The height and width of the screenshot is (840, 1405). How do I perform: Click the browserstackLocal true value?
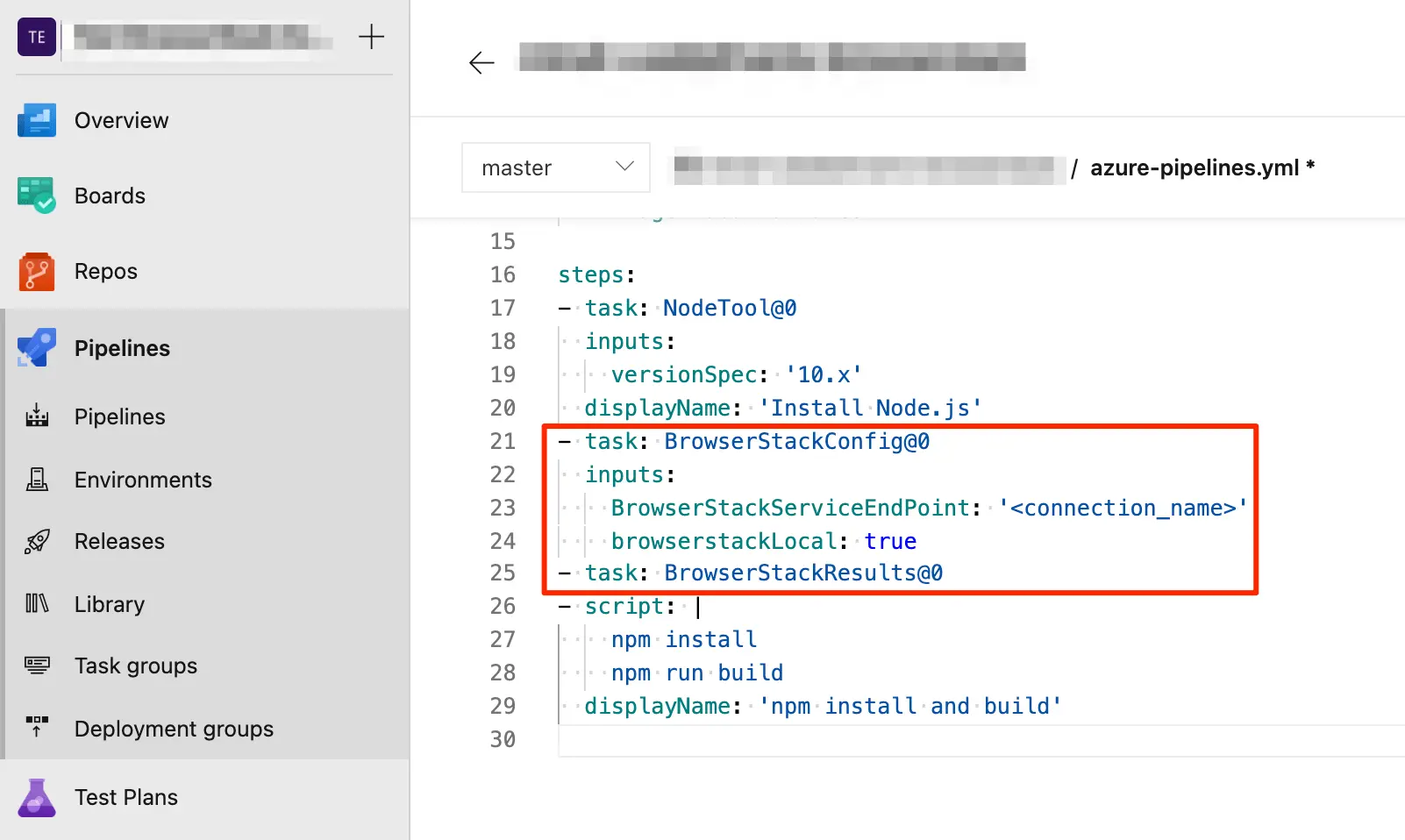(890, 541)
